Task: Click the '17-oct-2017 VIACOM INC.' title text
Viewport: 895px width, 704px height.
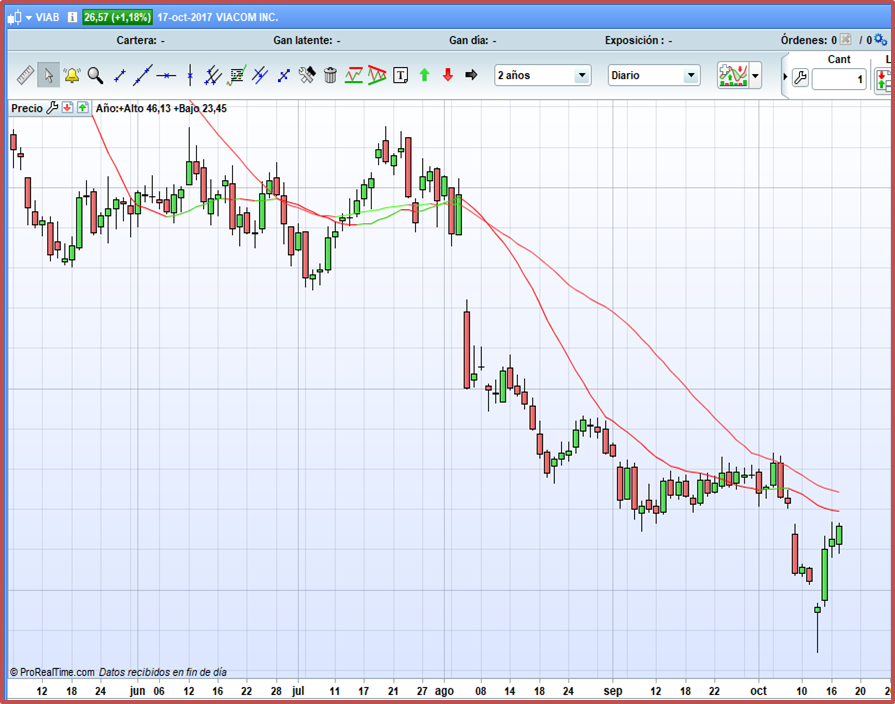Action: click(x=217, y=17)
